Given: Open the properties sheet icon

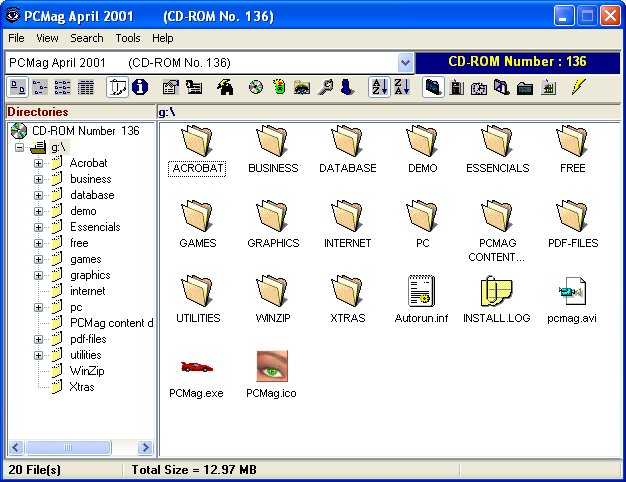Looking at the screenshot, I should point(171,87).
